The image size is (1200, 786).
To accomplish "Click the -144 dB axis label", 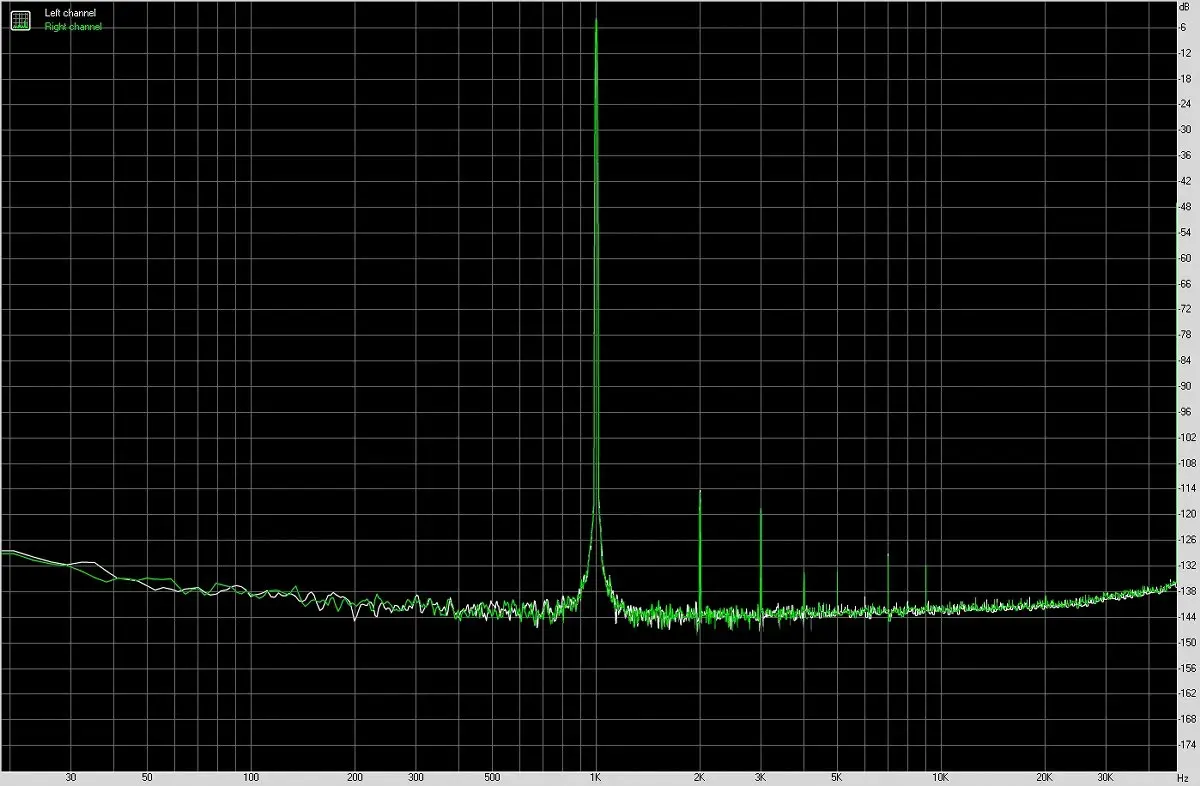I will (x=1188, y=617).
